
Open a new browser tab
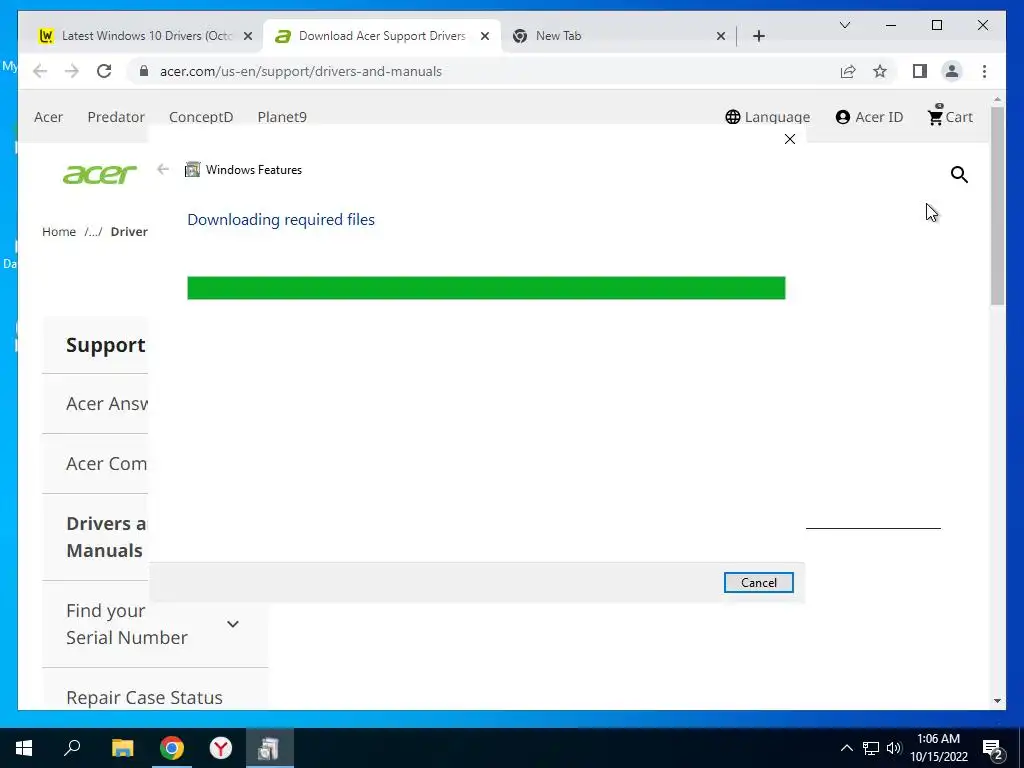point(759,36)
